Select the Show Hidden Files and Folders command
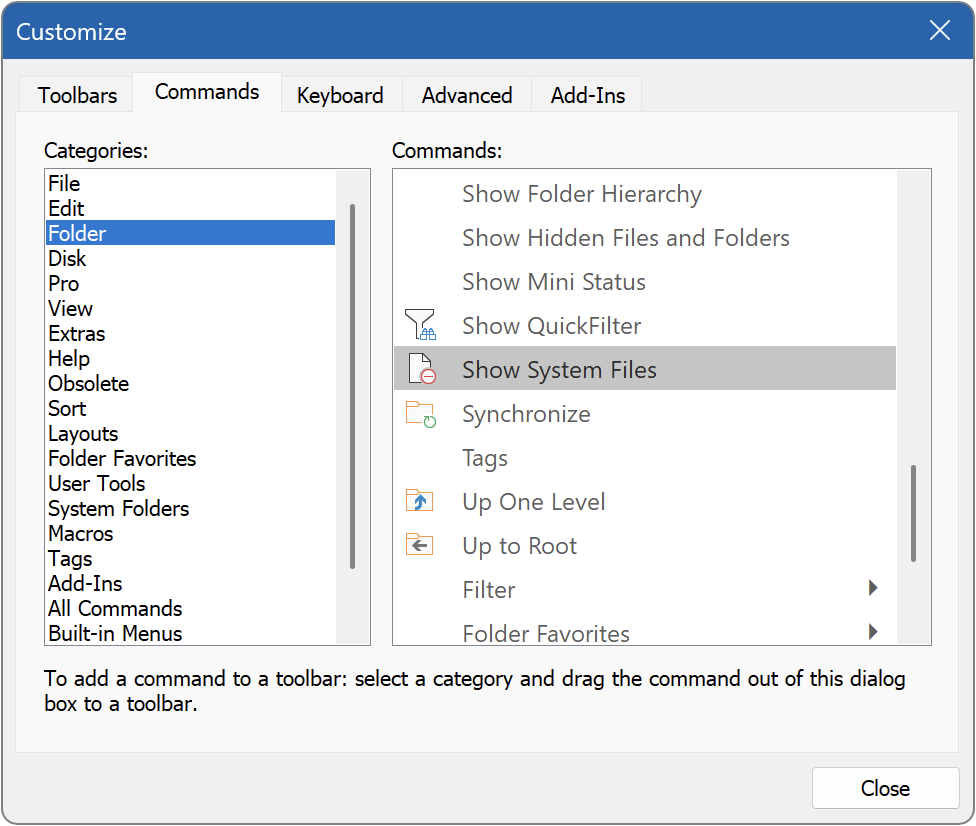The width and height of the screenshot is (976, 826). pos(625,238)
